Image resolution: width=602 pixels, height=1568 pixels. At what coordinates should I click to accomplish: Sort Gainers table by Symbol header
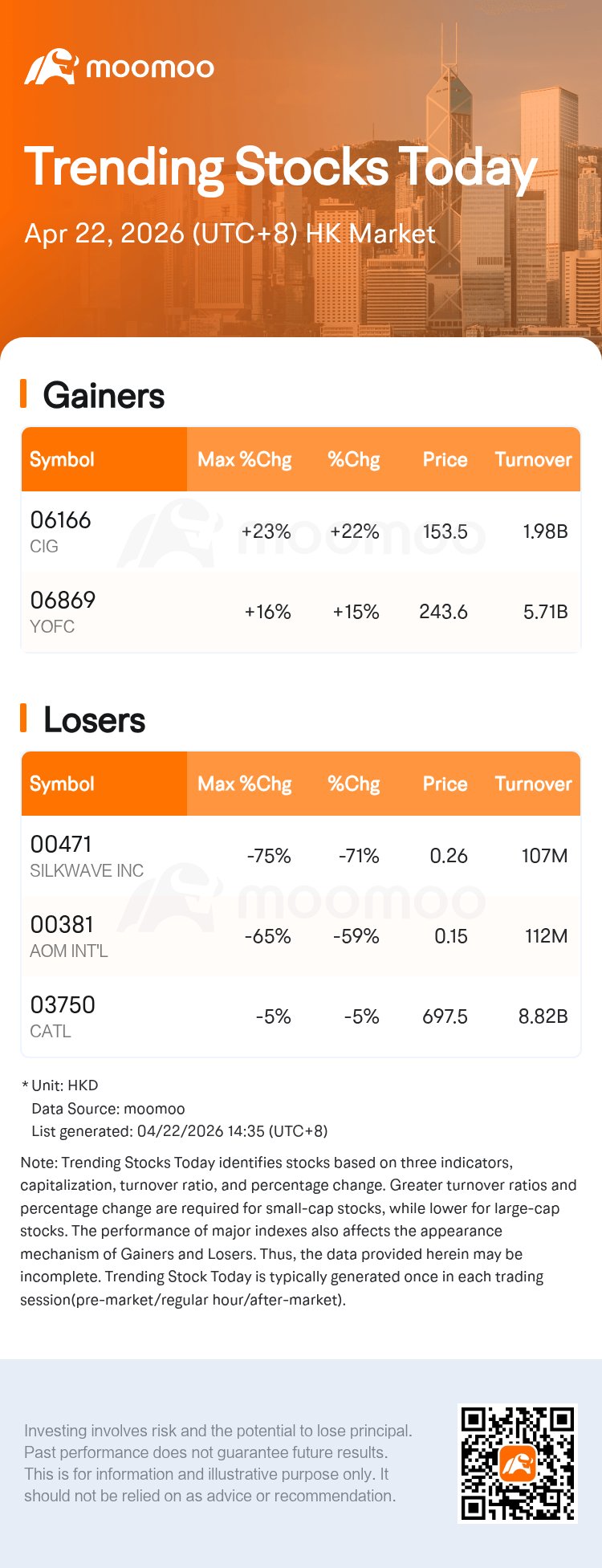tap(62, 459)
